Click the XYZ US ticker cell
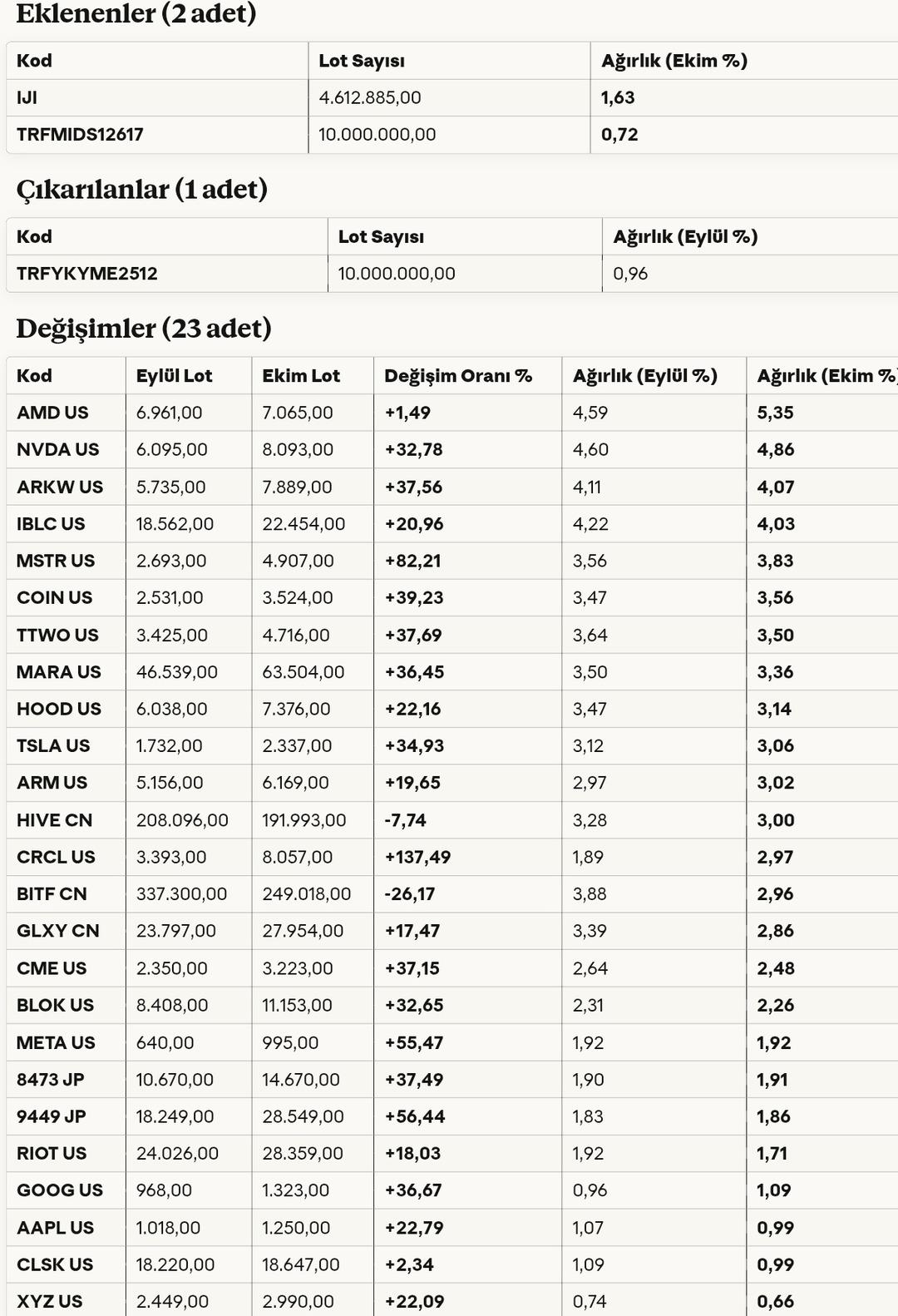Screen dimensions: 898x1316 pyautogui.click(x=50, y=1301)
